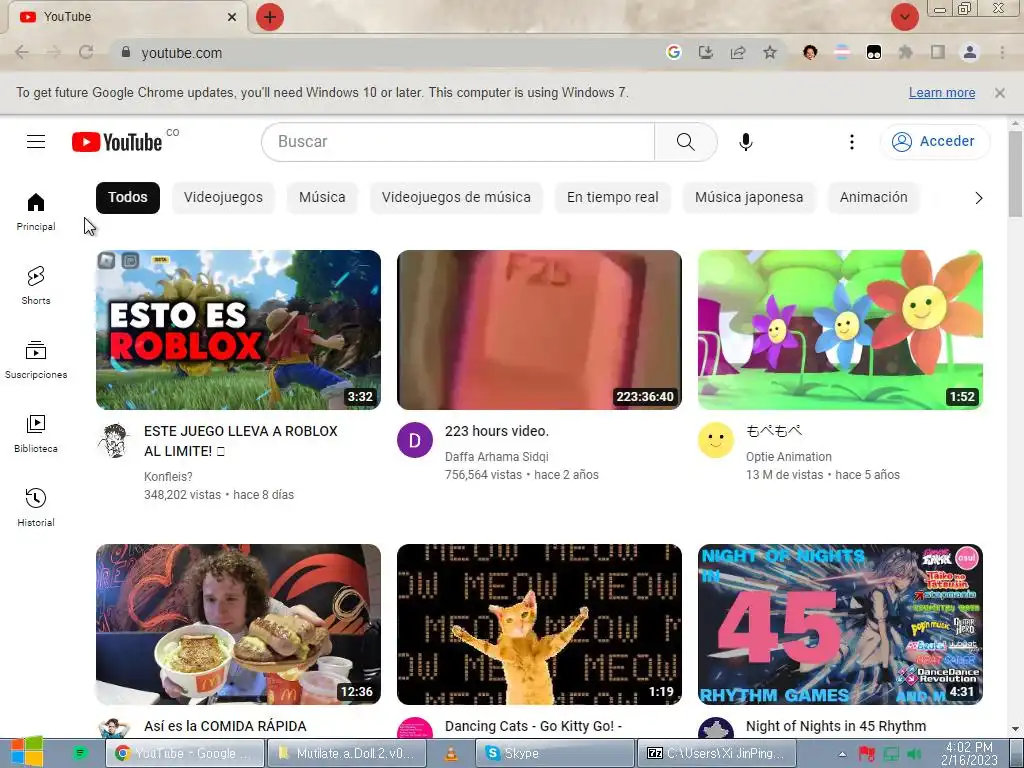Bookmark this page with the star
Image resolution: width=1024 pixels, height=768 pixels.
pos(770,52)
